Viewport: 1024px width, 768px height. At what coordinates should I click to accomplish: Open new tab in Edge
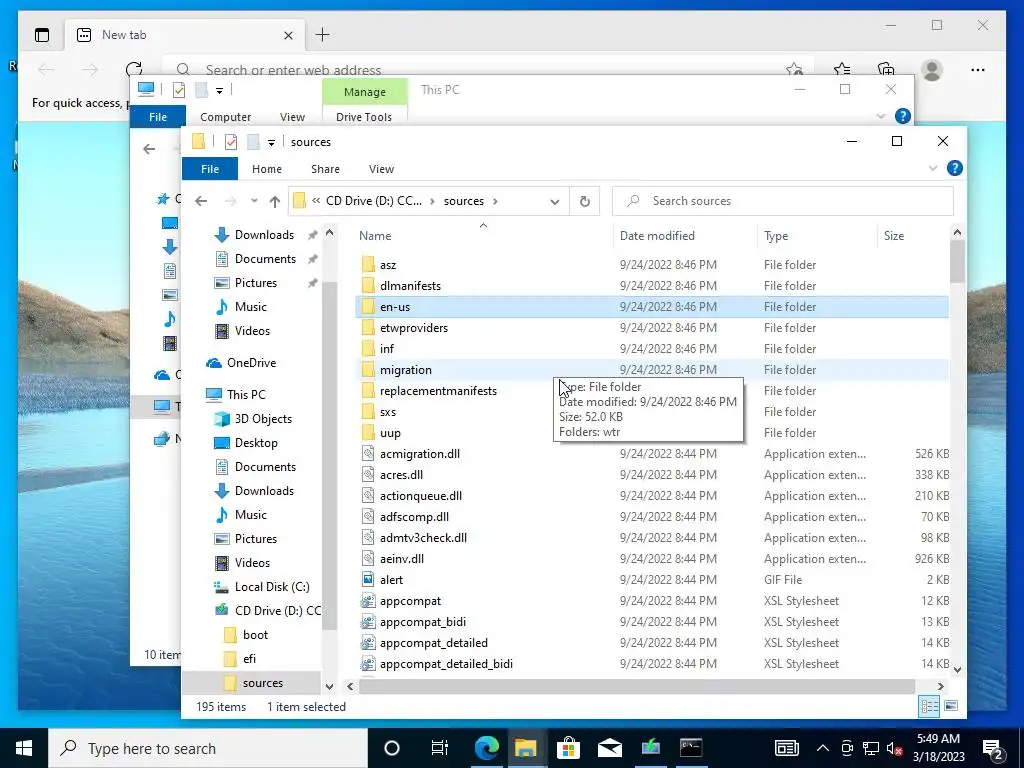coord(323,35)
